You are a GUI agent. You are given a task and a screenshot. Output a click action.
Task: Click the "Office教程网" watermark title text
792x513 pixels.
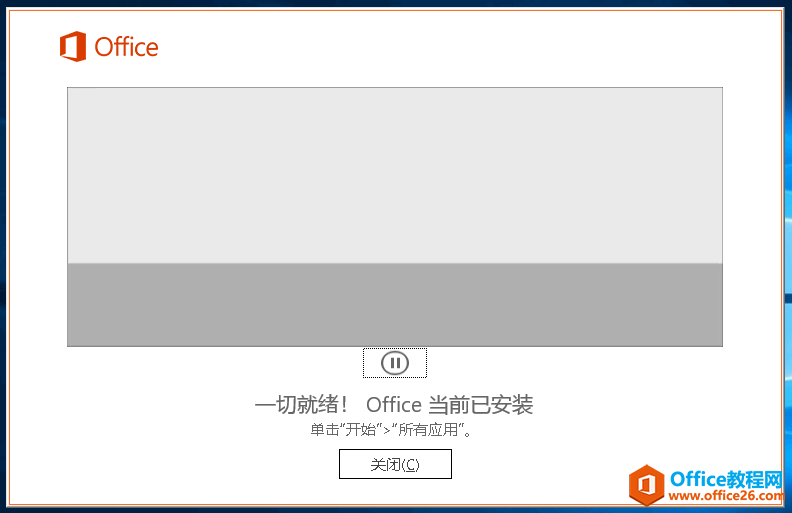point(726,477)
